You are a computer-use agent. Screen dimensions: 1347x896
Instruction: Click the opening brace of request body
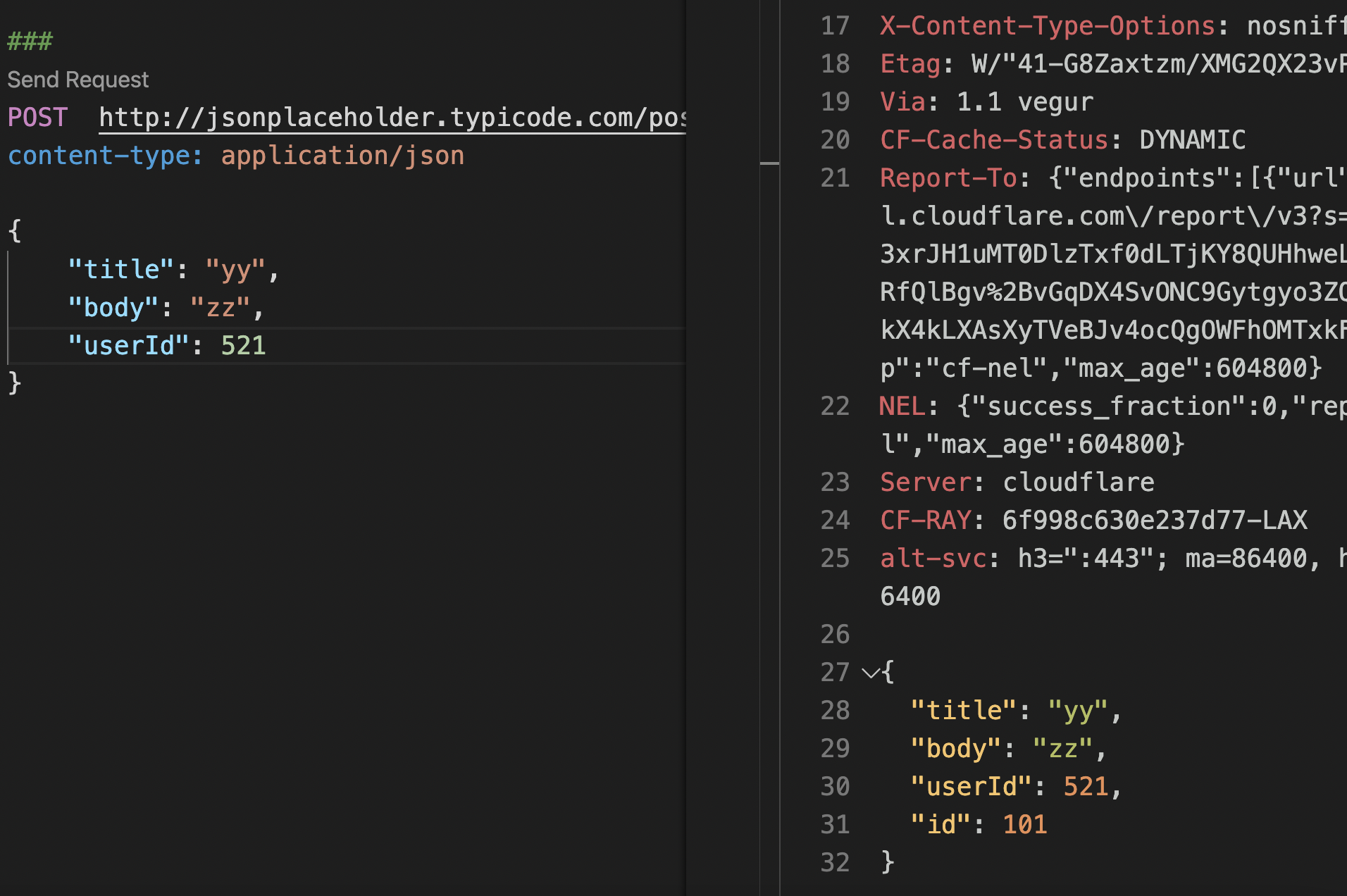pyautogui.click(x=15, y=230)
